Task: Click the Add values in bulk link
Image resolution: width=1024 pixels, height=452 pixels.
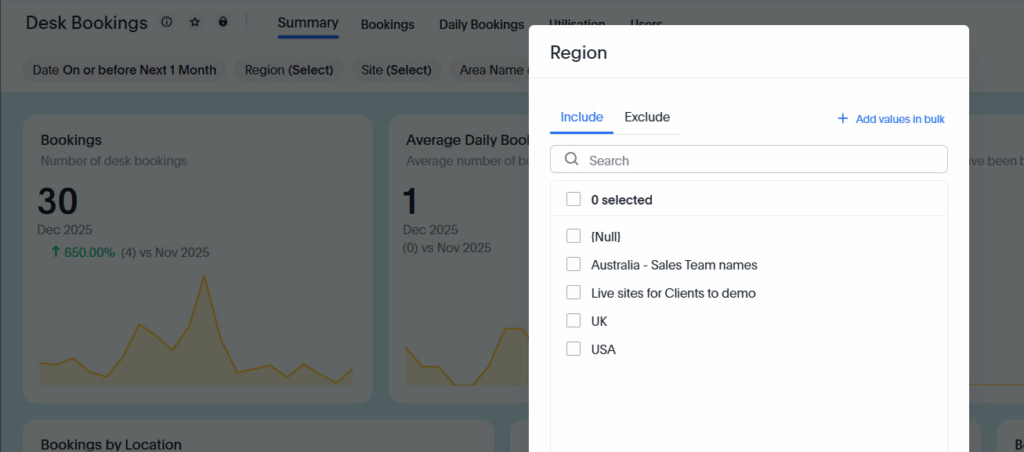Action: click(x=899, y=119)
